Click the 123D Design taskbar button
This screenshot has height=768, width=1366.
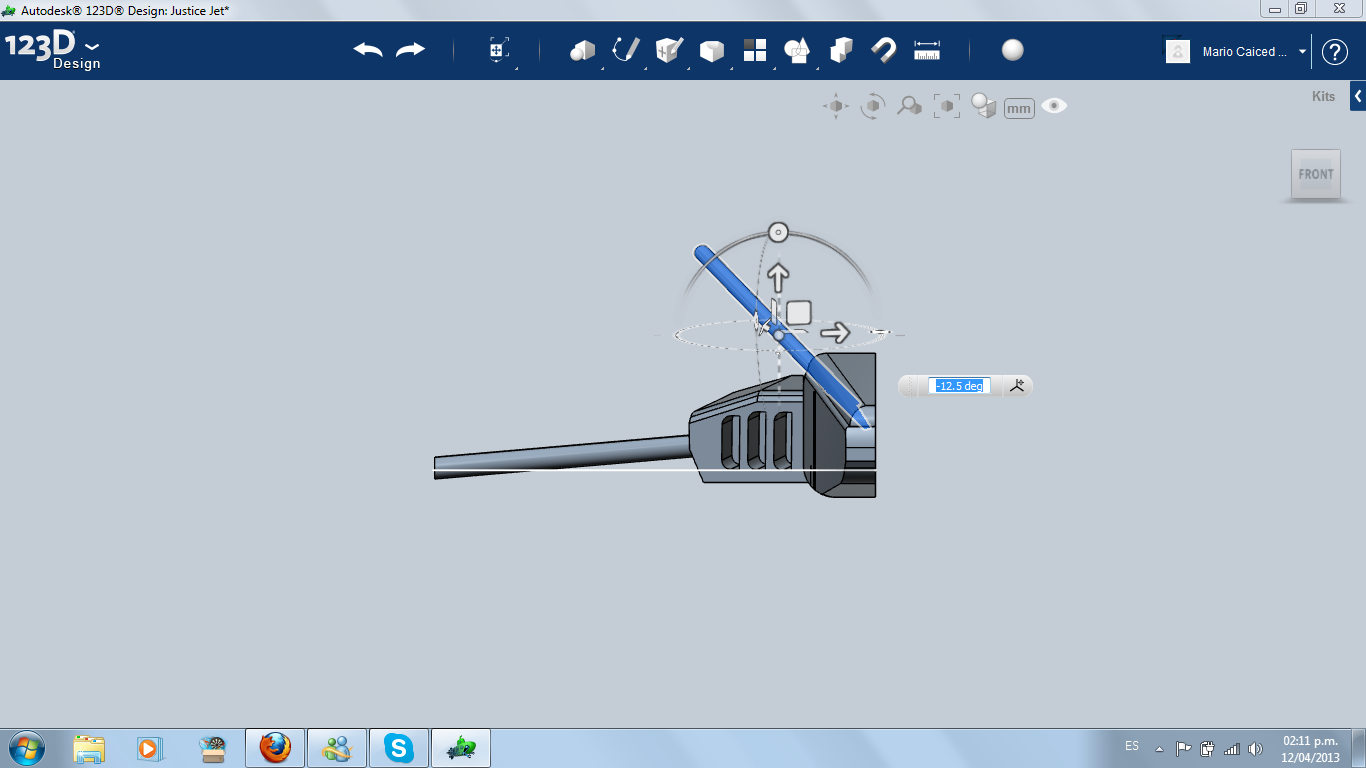[461, 748]
